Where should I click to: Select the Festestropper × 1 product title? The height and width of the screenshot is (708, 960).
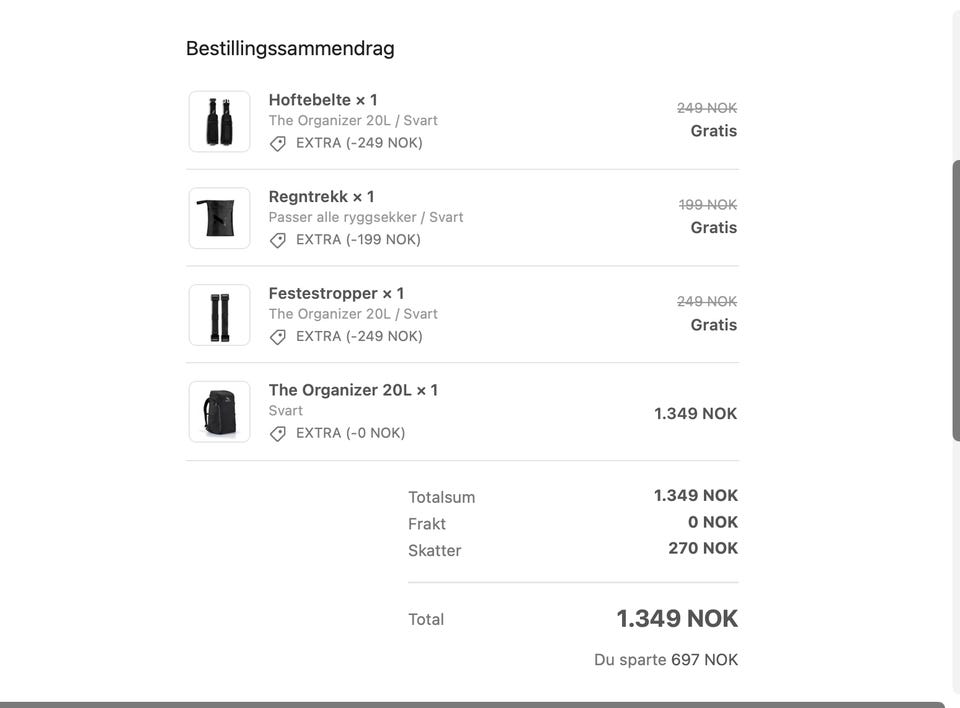[x=336, y=293]
